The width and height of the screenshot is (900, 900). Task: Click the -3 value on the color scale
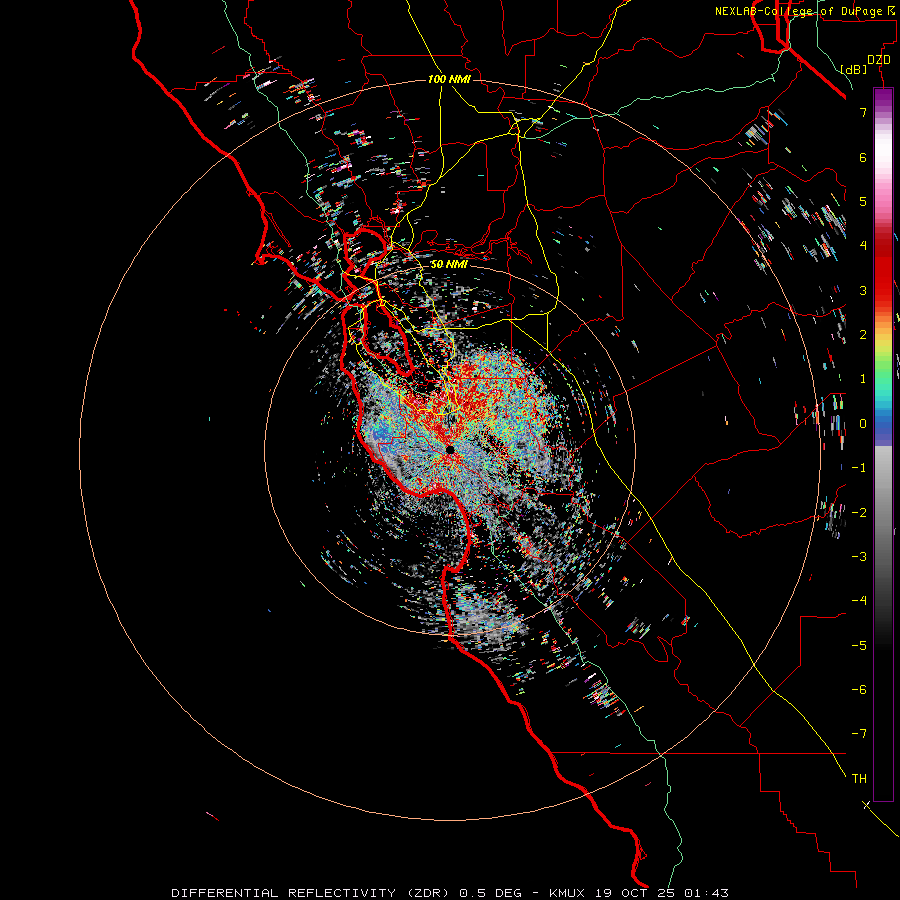pos(859,557)
